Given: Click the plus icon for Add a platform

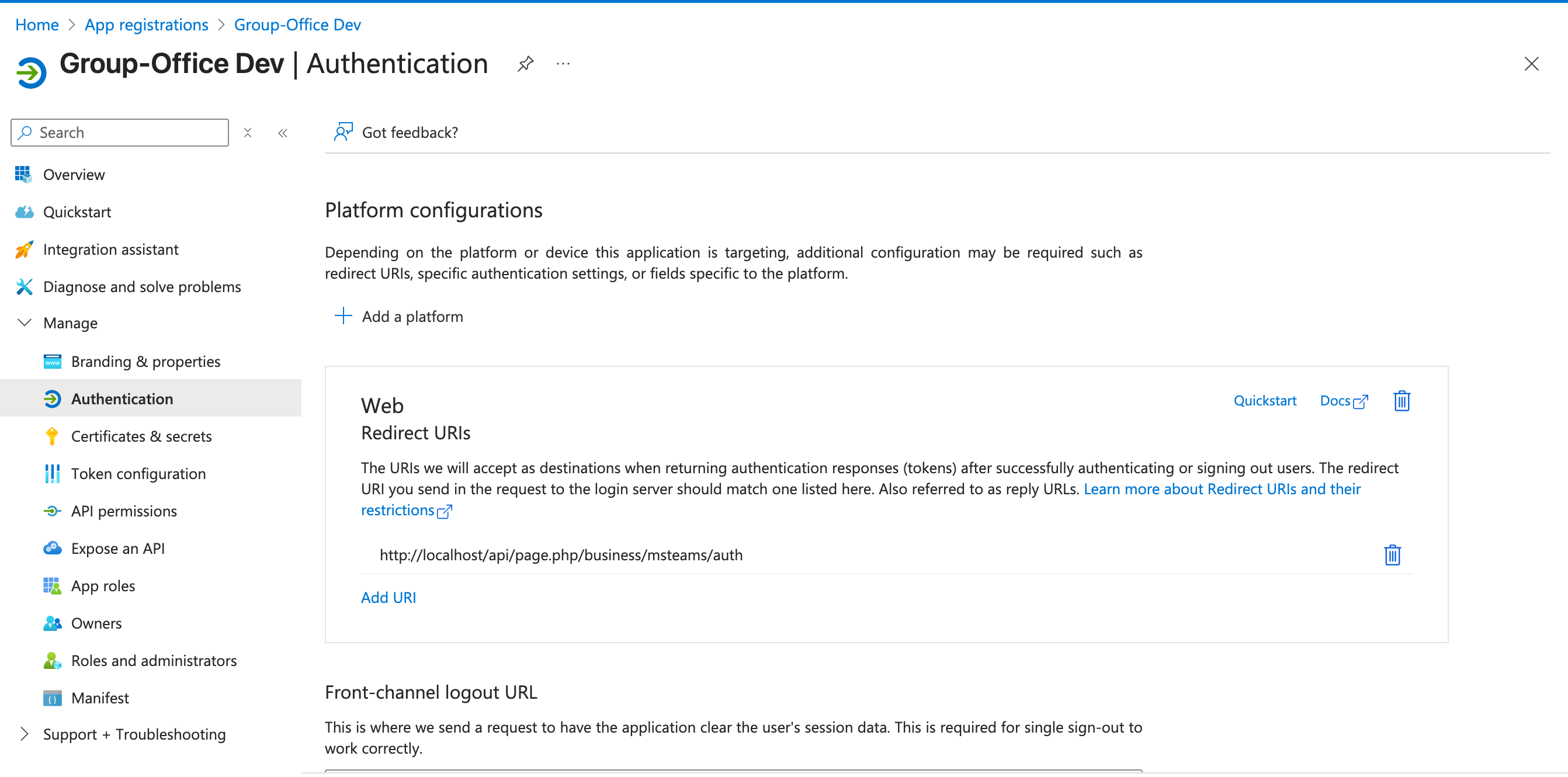Looking at the screenshot, I should (x=344, y=316).
